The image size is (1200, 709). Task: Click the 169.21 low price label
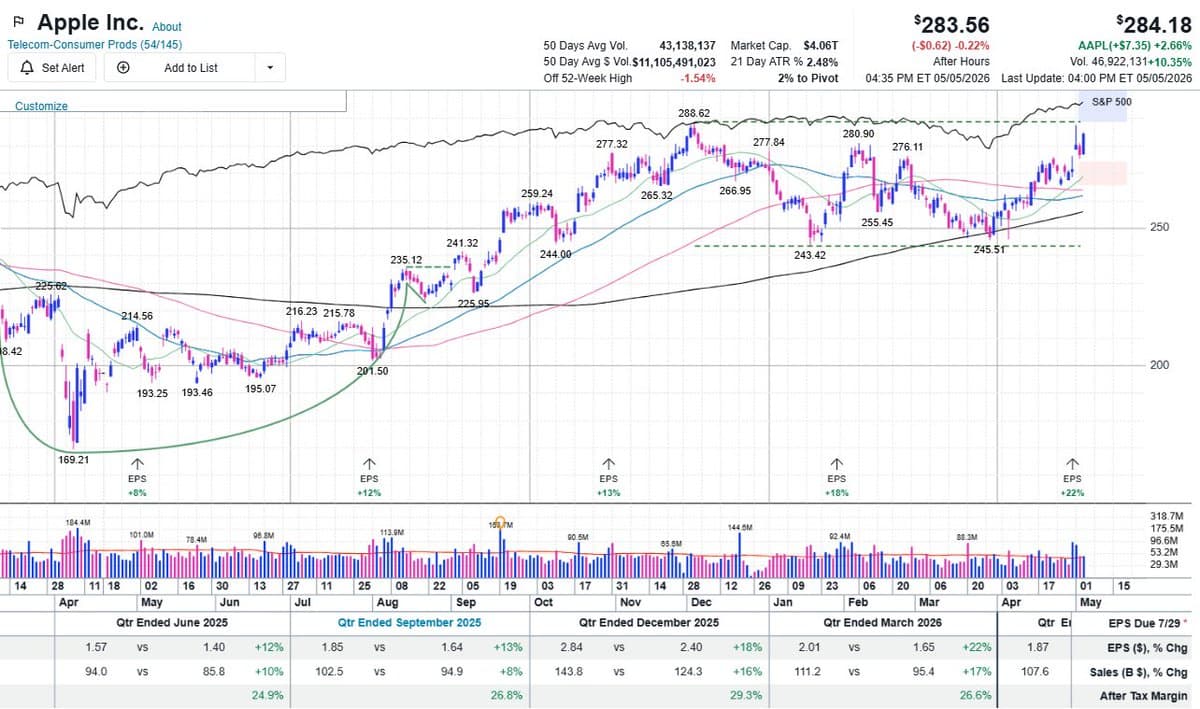tap(73, 460)
